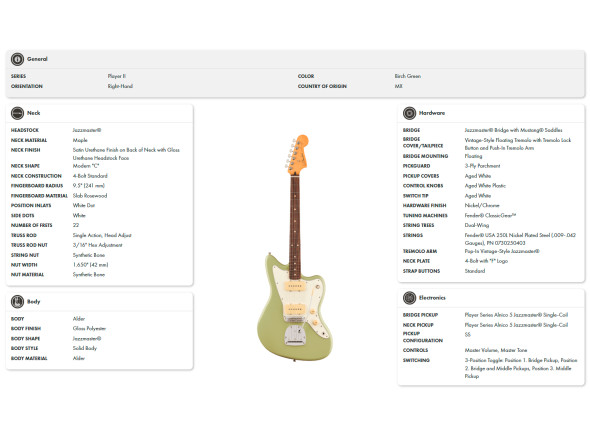Click the 'Jazzmaster Bridge with Mustang Saddles' value

coord(514,130)
